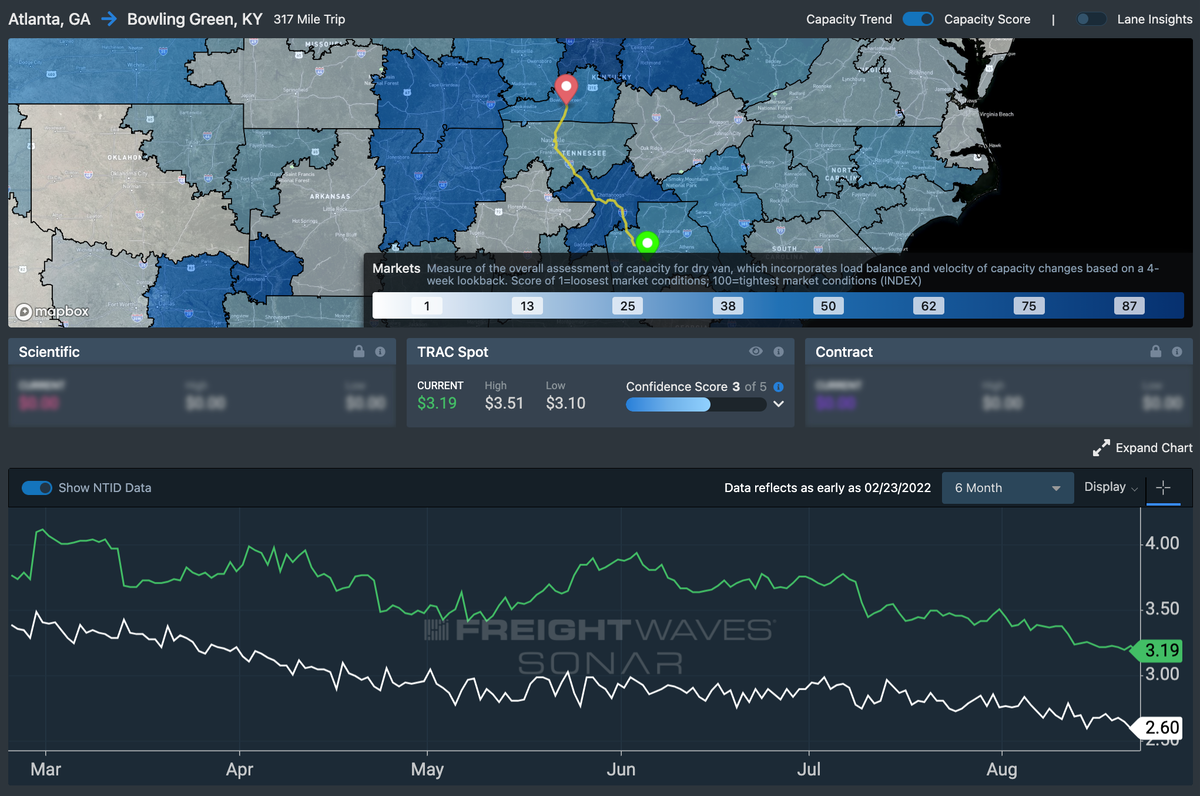Expand the Confidence Score details chevron
Image resolution: width=1200 pixels, height=796 pixels.
[x=779, y=404]
